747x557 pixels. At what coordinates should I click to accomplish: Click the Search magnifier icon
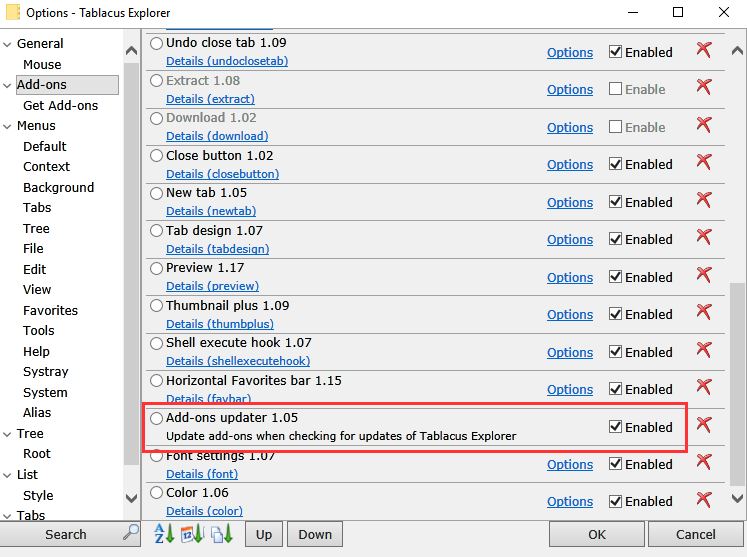[131, 532]
